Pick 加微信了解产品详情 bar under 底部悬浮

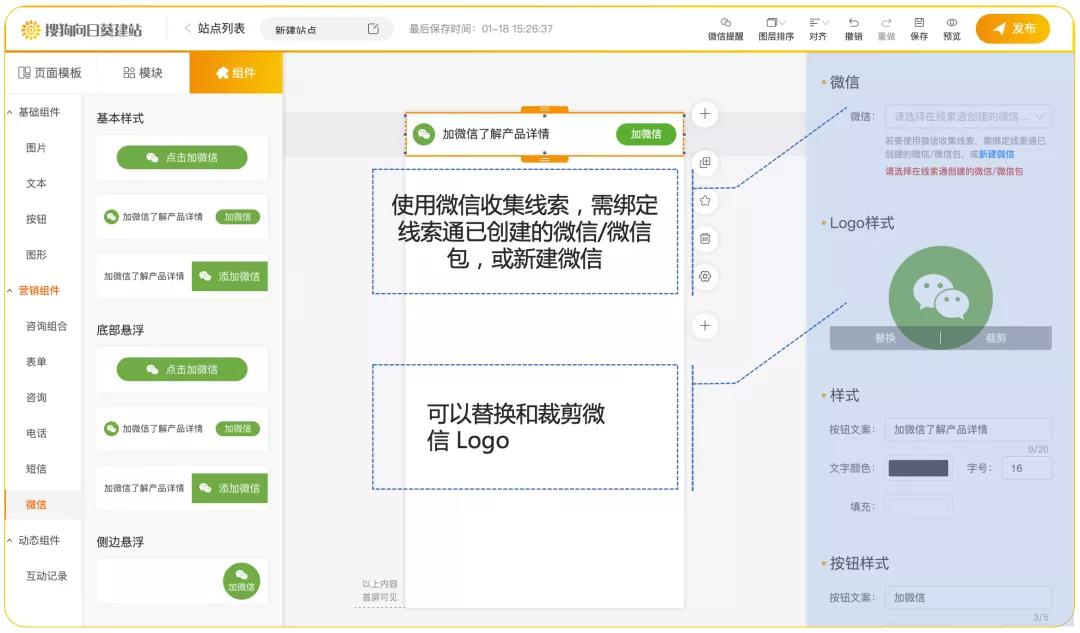pyautogui.click(x=182, y=428)
